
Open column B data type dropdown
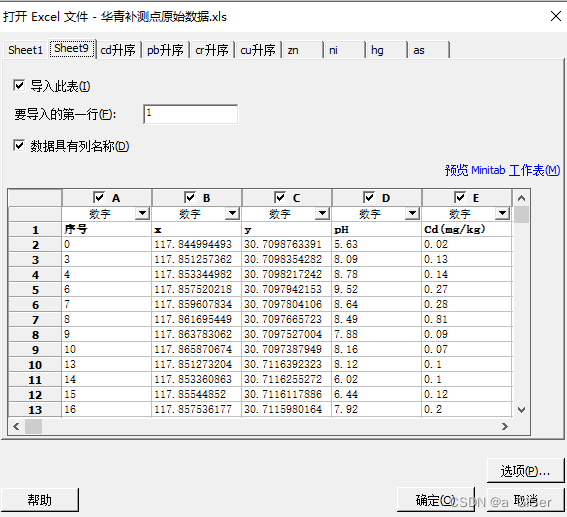(x=233, y=214)
